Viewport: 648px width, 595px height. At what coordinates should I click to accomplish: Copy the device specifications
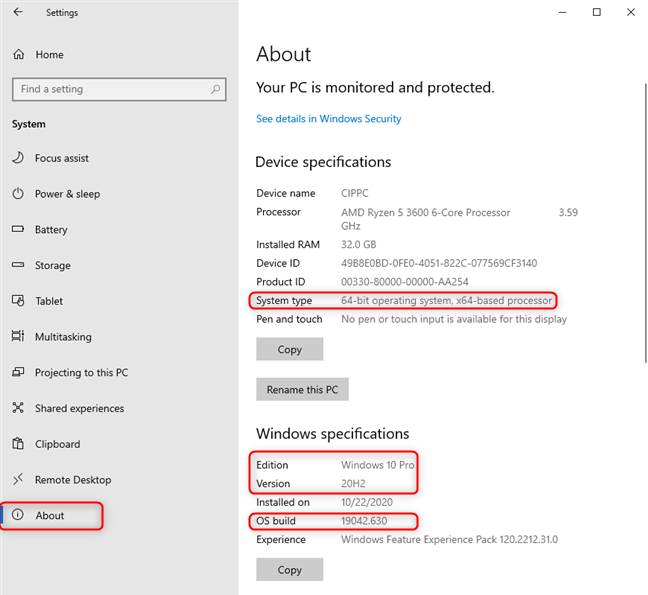[290, 349]
